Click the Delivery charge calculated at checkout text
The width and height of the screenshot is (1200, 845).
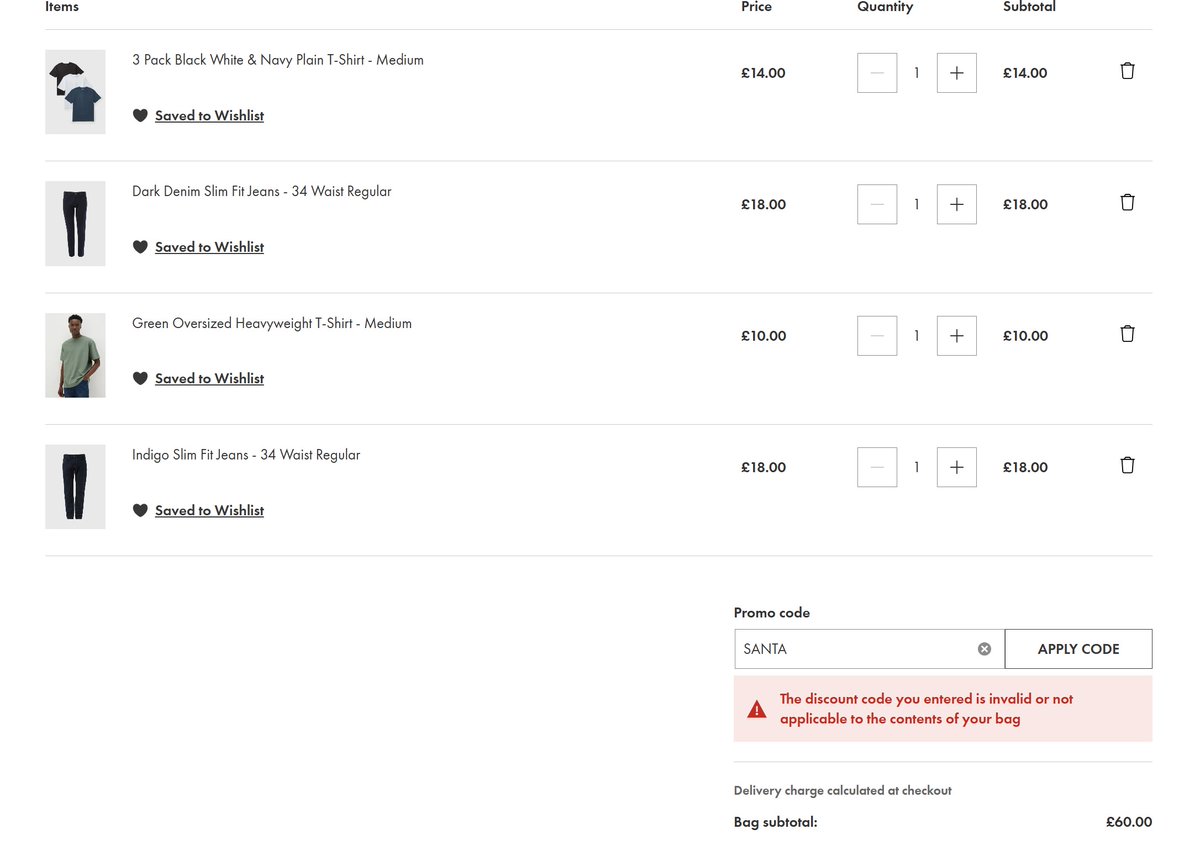coord(843,790)
